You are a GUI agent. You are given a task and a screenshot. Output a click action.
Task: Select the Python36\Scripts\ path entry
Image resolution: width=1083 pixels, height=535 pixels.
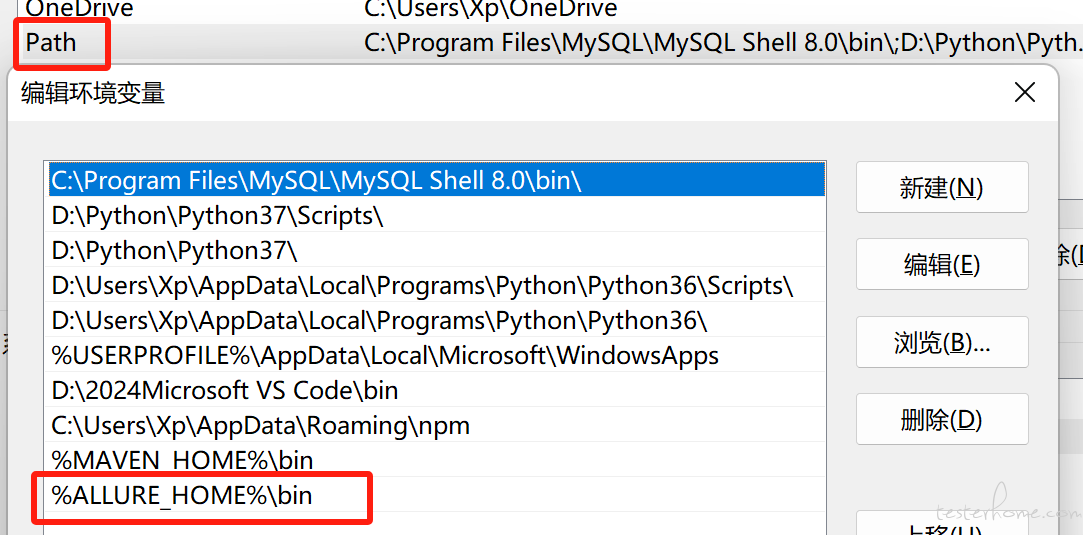(436, 285)
